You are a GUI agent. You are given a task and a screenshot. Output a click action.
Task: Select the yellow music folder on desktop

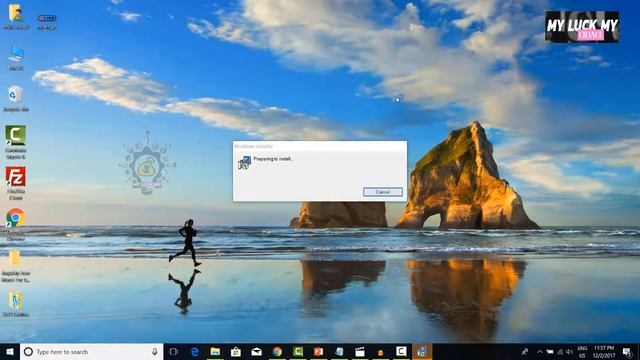[x=16, y=266]
